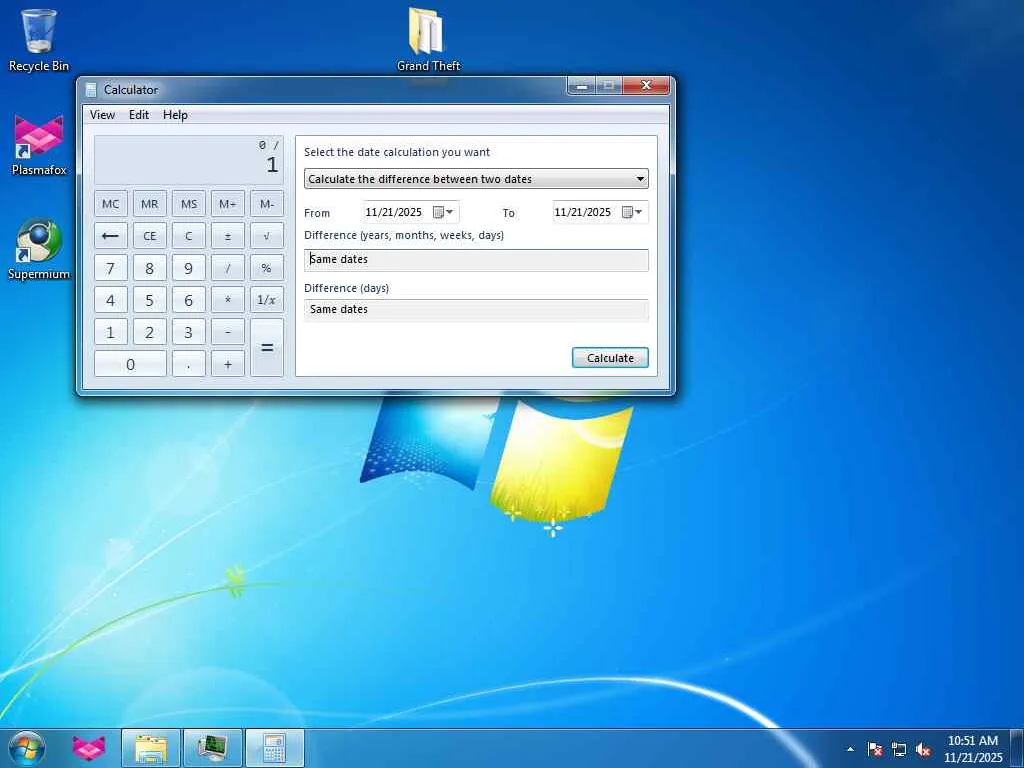
Task: Click the number 0 key
Action: (130, 364)
